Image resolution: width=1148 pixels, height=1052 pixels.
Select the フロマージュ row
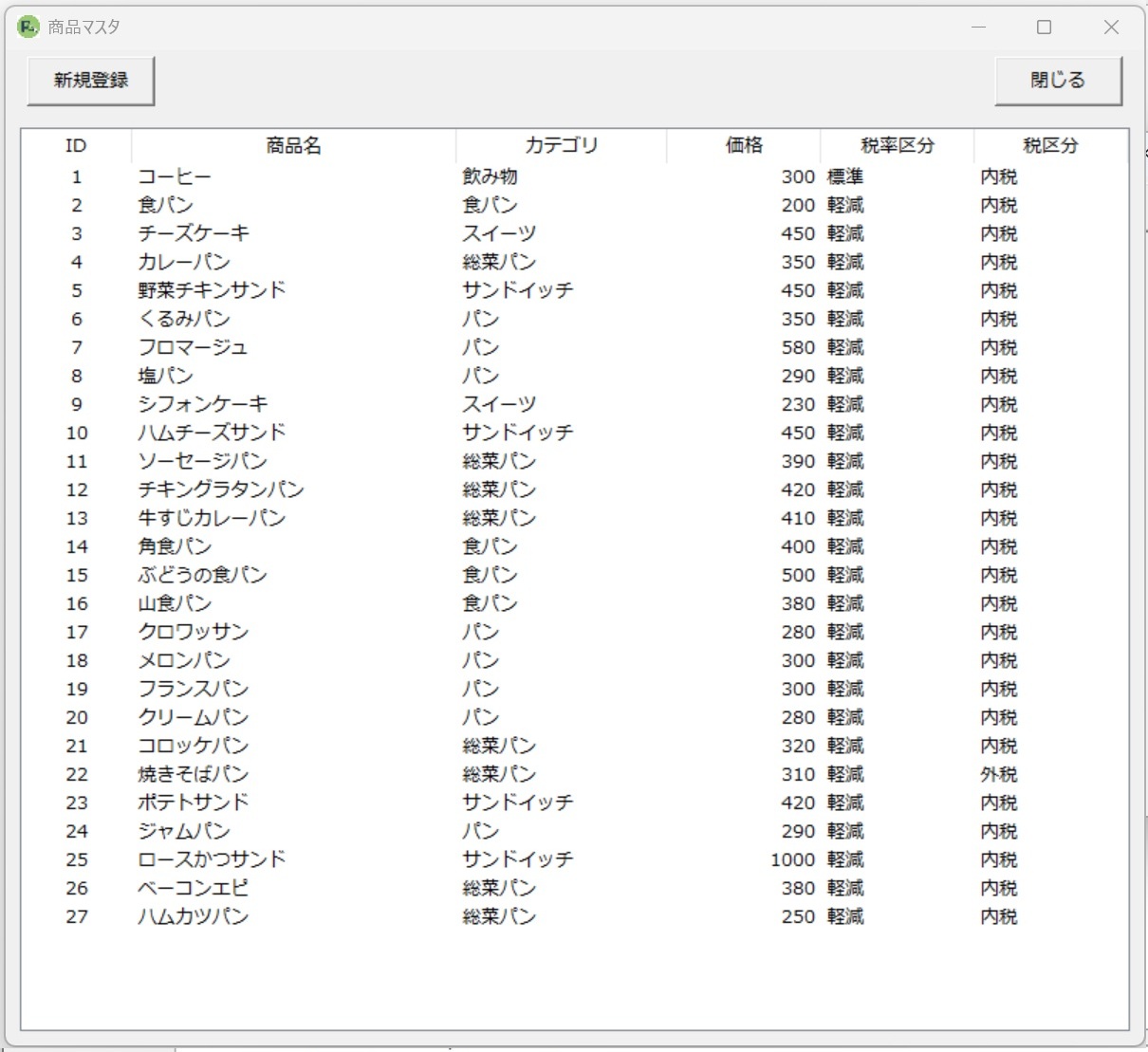[x=193, y=348]
